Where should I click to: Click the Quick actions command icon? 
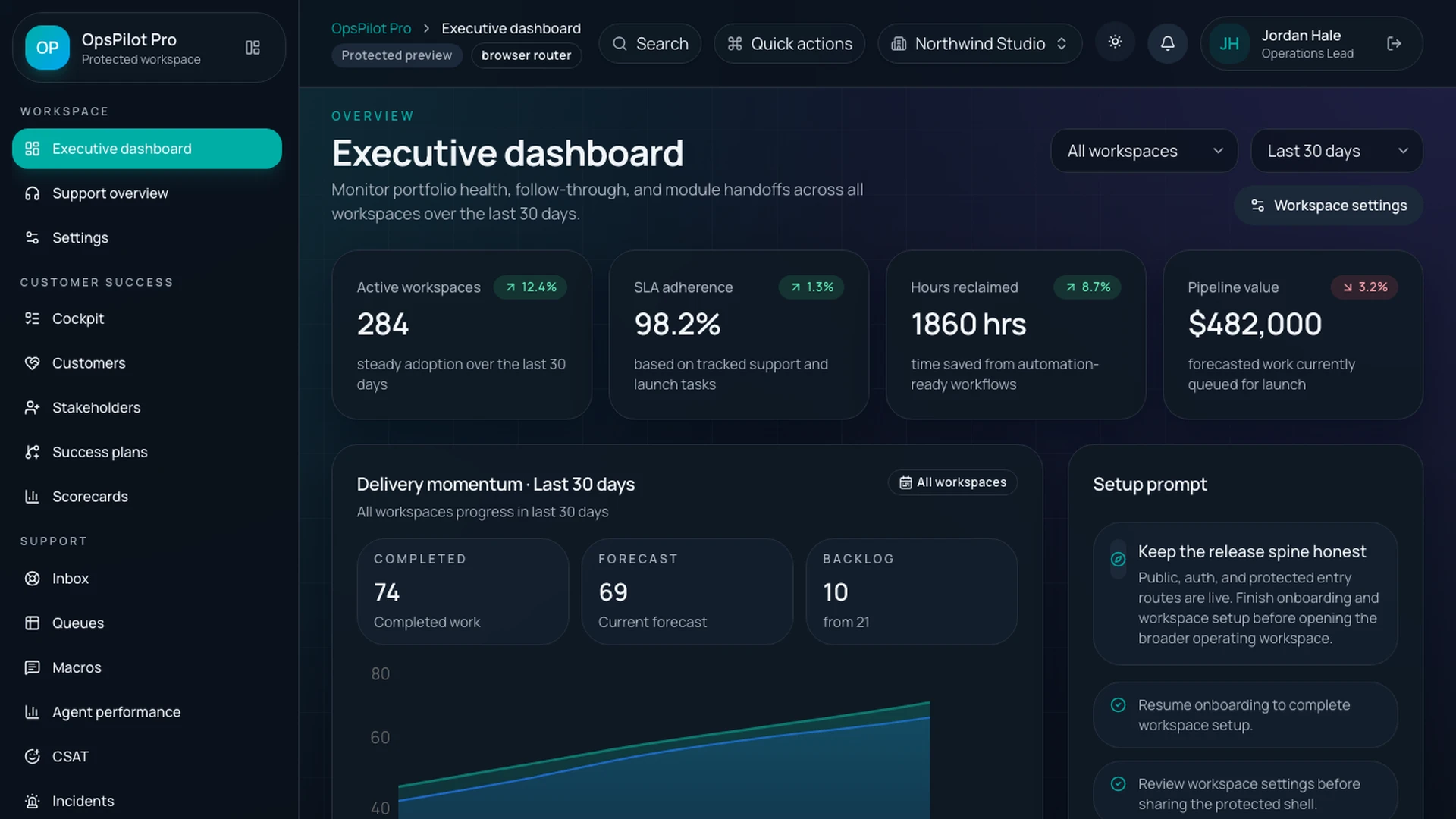point(735,44)
